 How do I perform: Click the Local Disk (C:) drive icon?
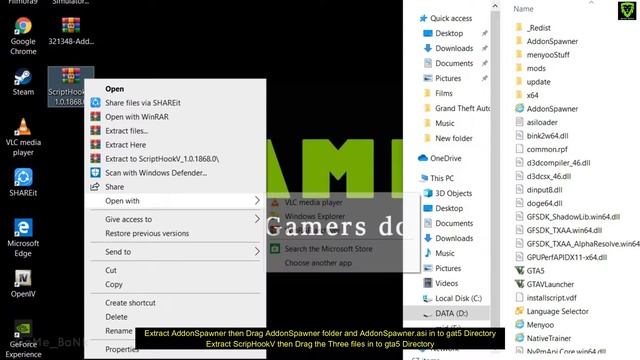point(427,298)
